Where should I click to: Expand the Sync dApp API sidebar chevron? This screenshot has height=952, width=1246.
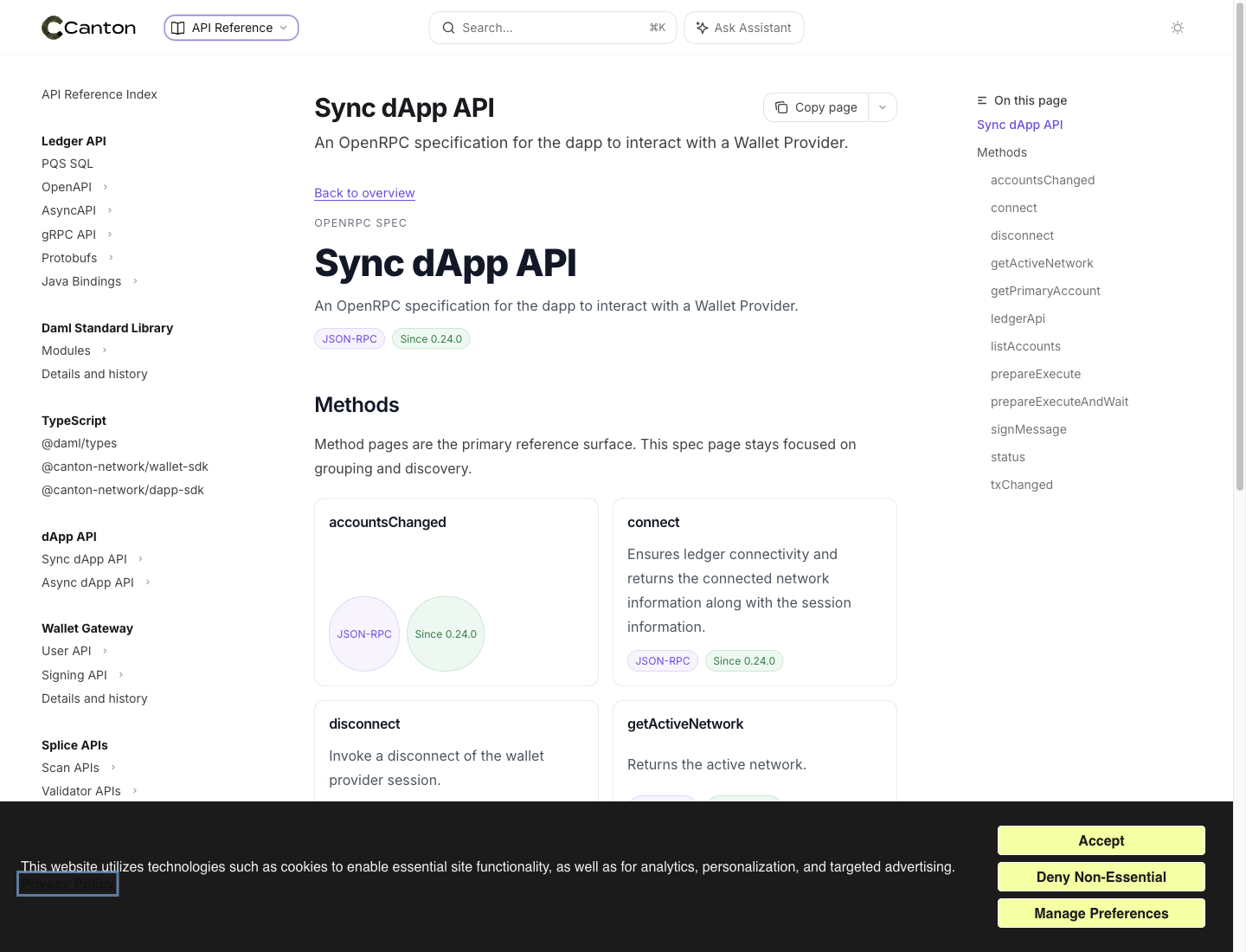pyautogui.click(x=141, y=559)
